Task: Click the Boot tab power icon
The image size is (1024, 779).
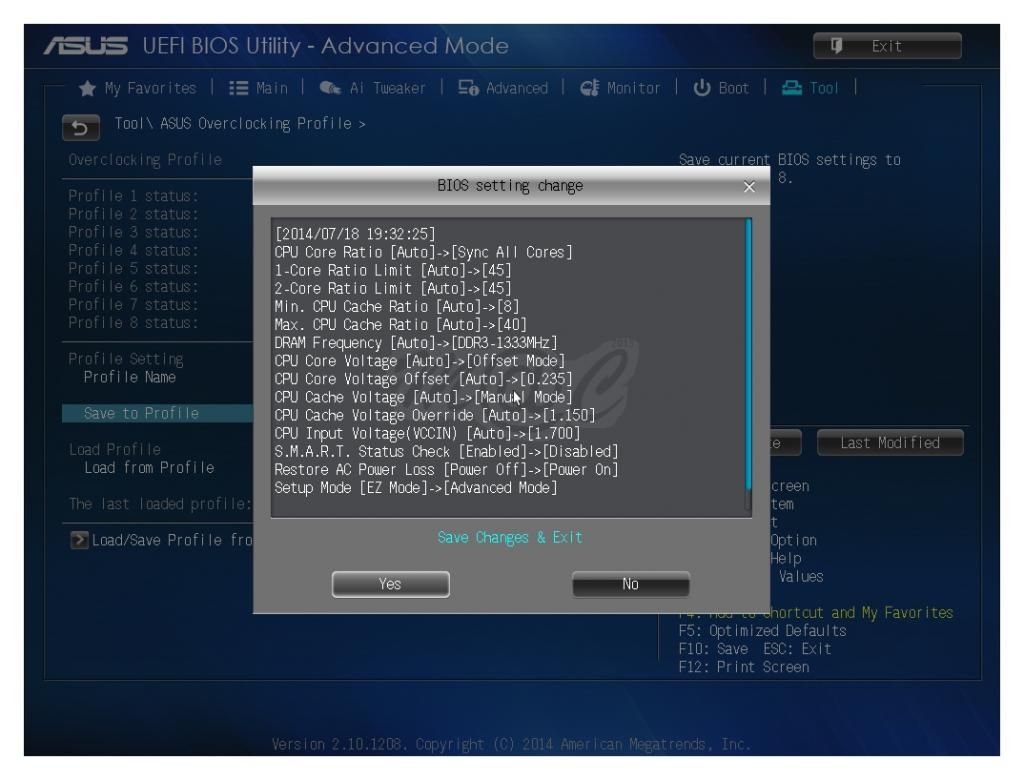Action: pos(702,88)
